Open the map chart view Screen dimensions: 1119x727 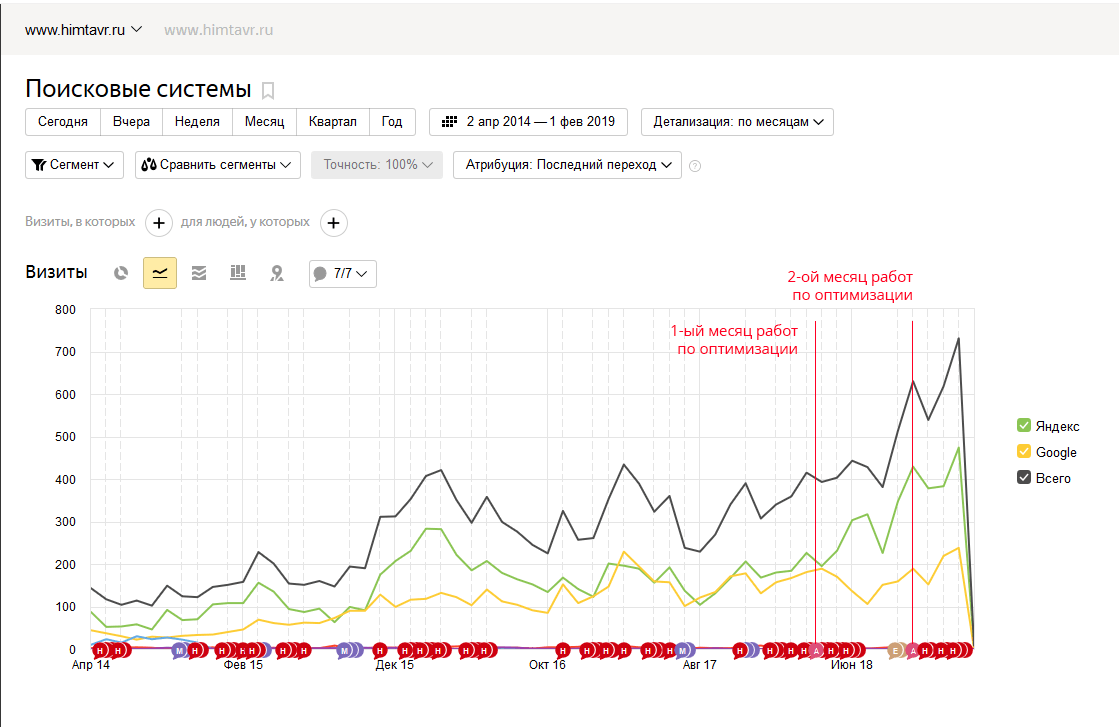(277, 273)
